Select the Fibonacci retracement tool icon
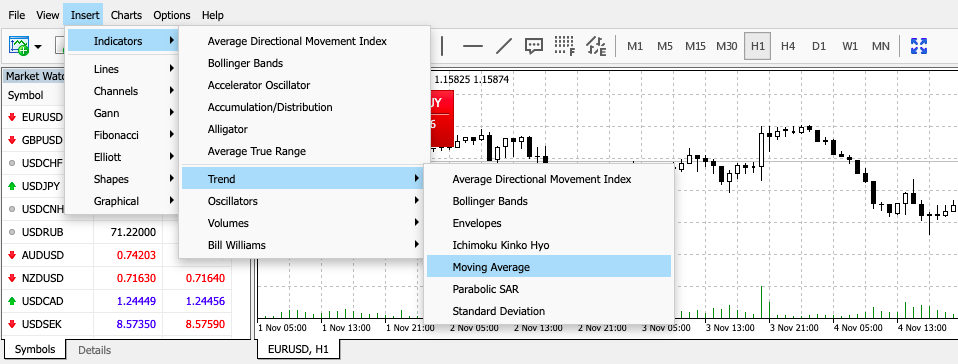The width and height of the screenshot is (958, 364). [565, 46]
